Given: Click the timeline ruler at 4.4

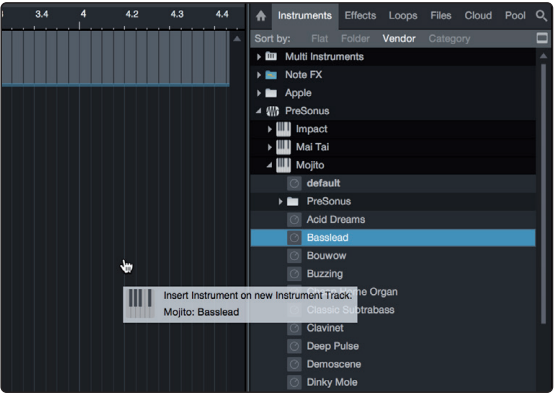Looking at the screenshot, I should pyautogui.click(x=222, y=14).
